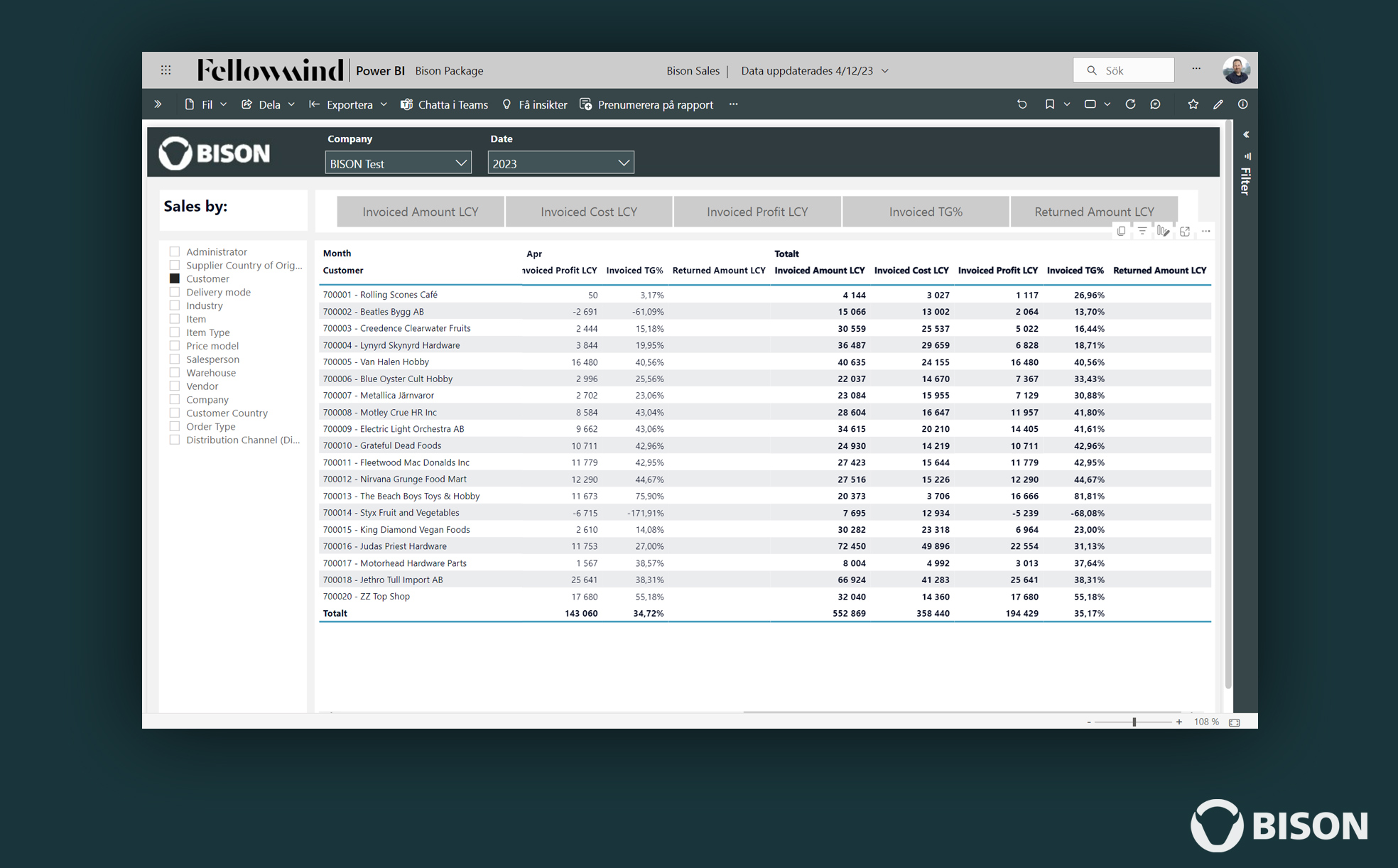
Task: Click the Sök search field
Action: [1123, 70]
